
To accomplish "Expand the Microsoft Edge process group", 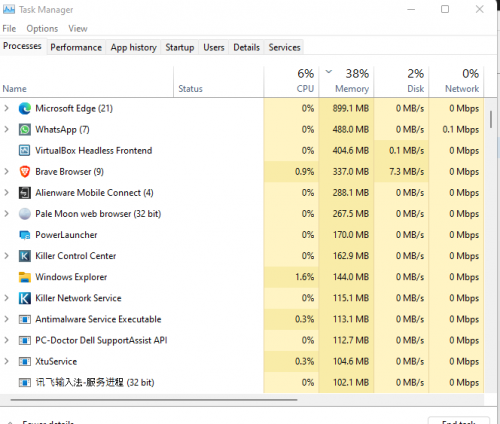I will tap(6, 108).
